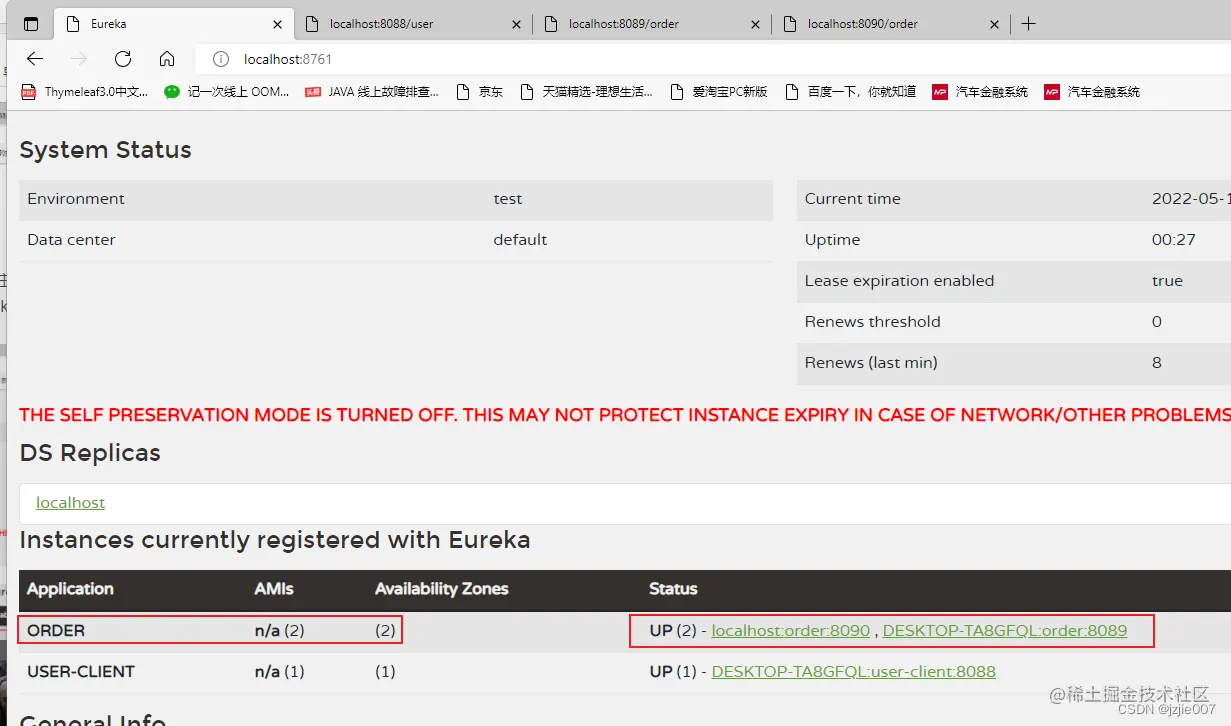This screenshot has width=1231, height=726.
Task: Select the Environment value test
Action: pos(508,199)
